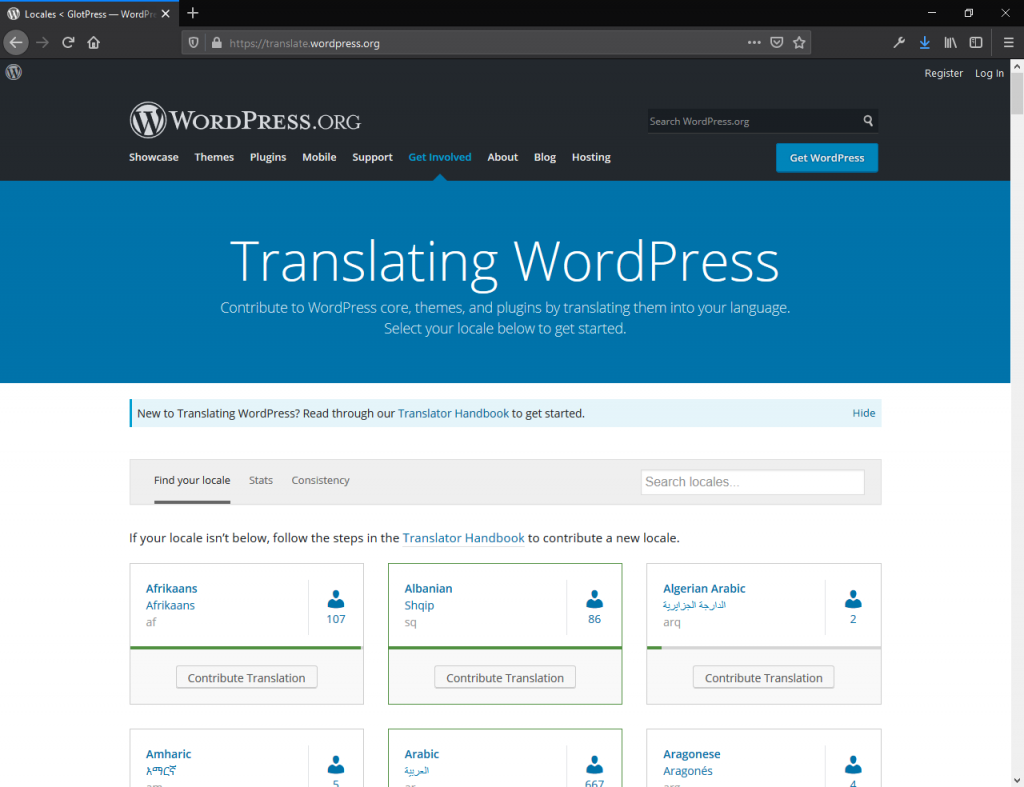Click the Albanian contributors person icon
Screen dimensions: 1024x787
click(x=594, y=599)
